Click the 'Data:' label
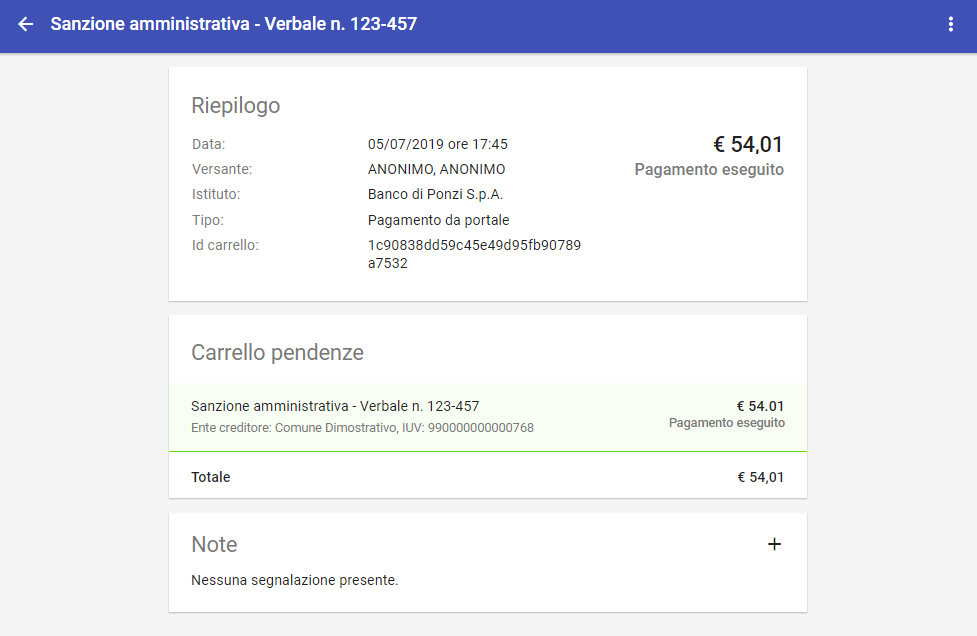977x636 pixels. (x=208, y=145)
